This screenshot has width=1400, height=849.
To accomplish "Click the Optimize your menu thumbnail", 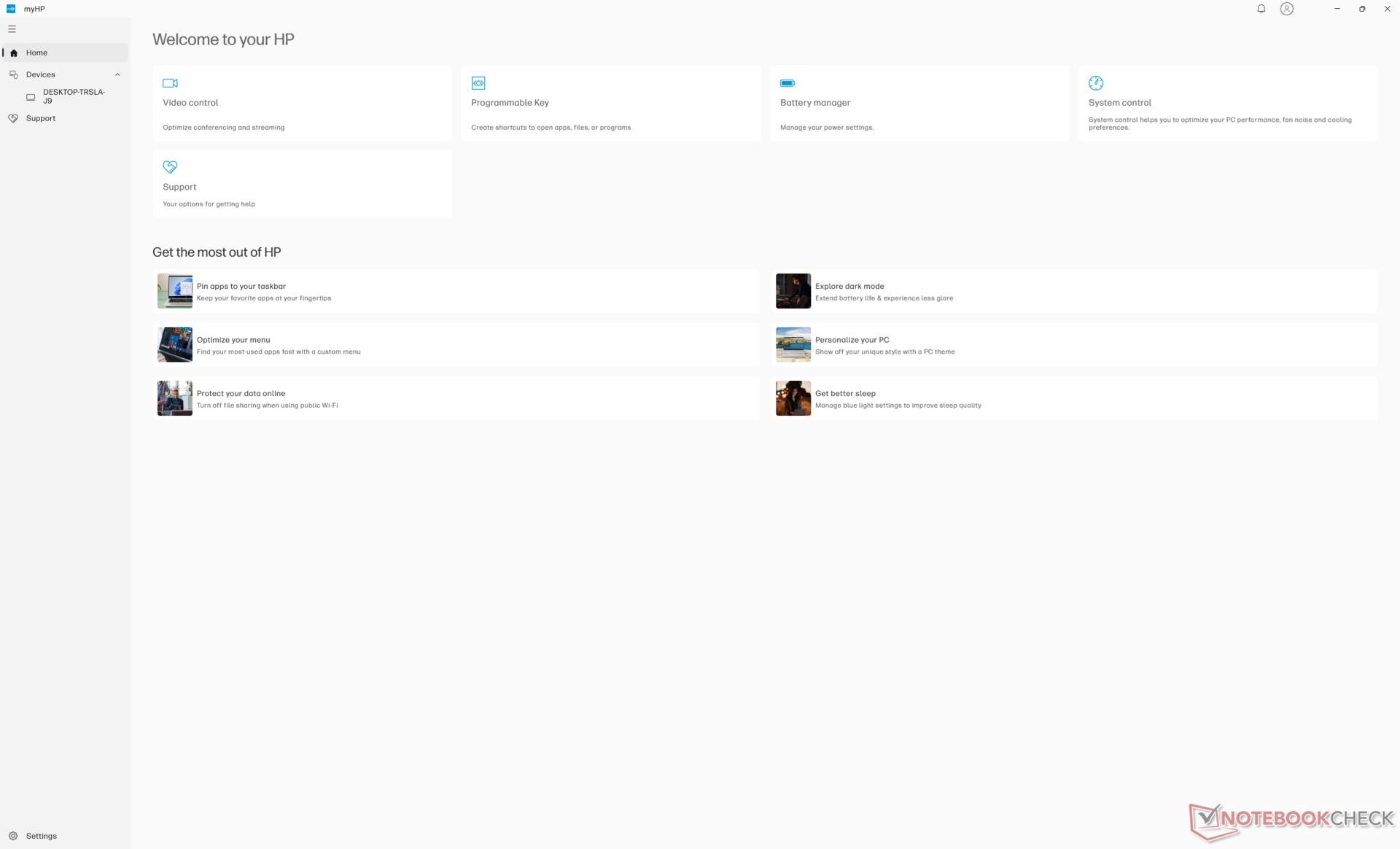I will [175, 344].
